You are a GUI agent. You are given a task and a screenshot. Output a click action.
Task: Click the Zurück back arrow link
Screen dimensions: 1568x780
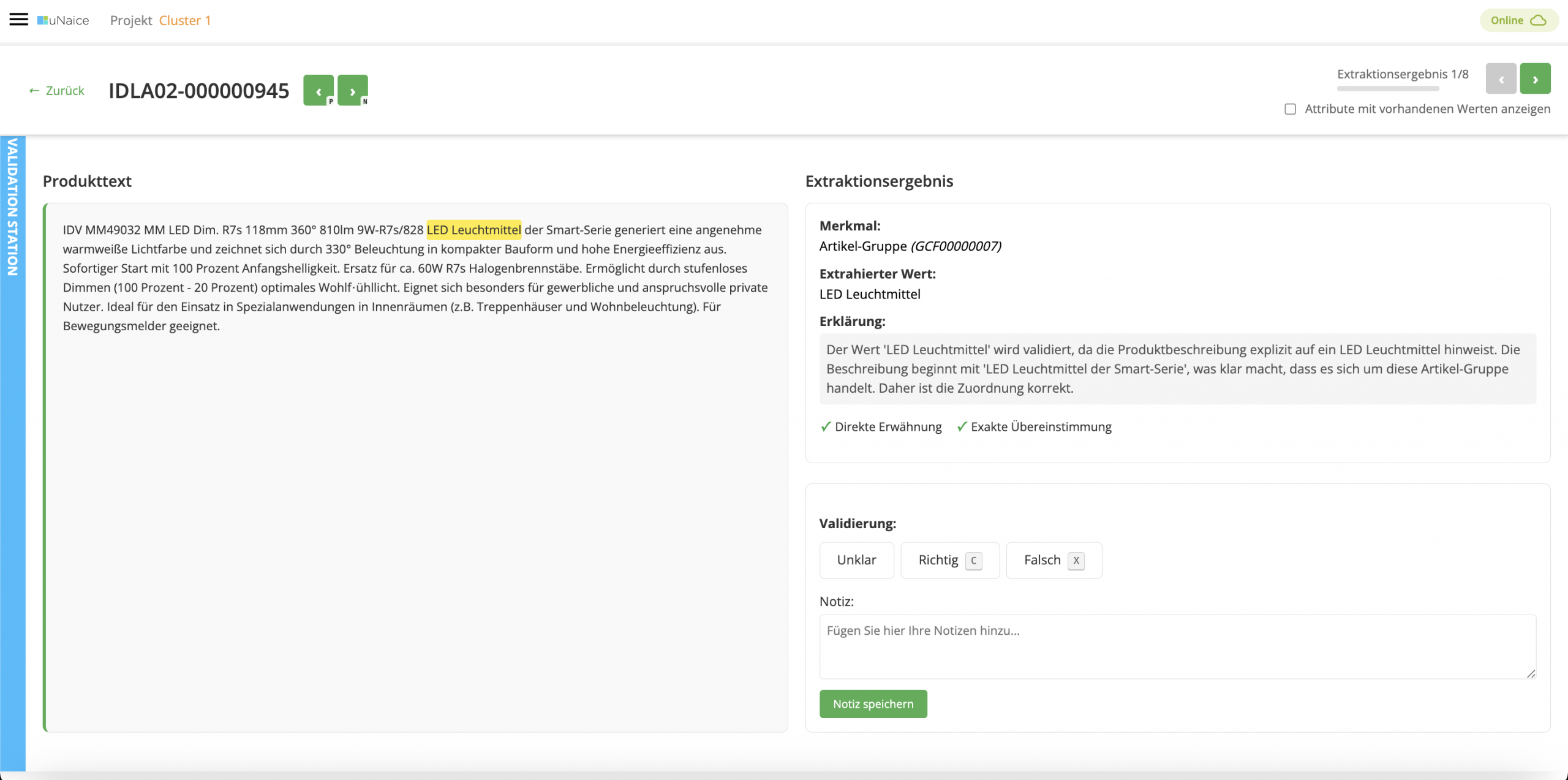[x=56, y=91]
